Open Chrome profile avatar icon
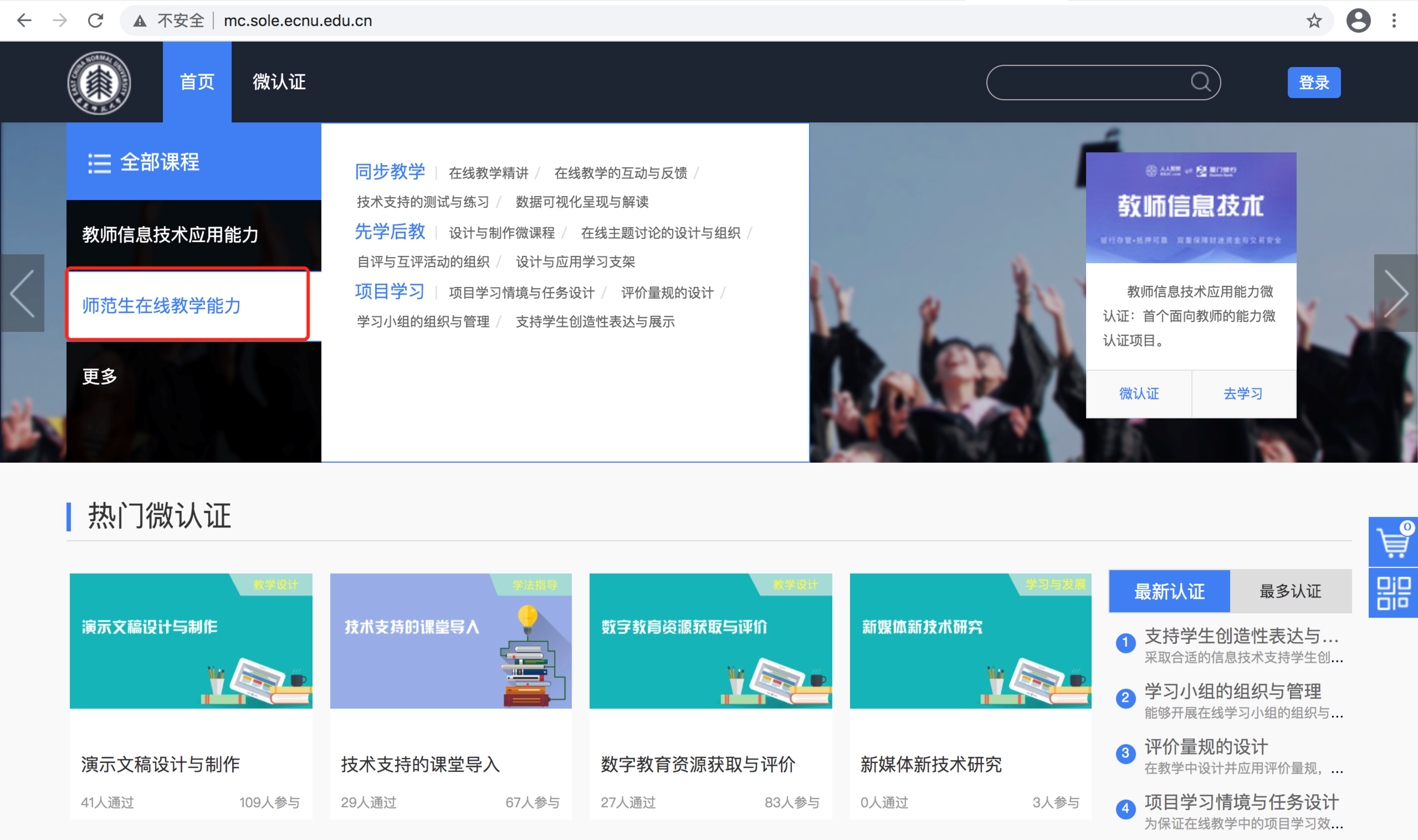This screenshot has height=840, width=1418. point(1358,21)
